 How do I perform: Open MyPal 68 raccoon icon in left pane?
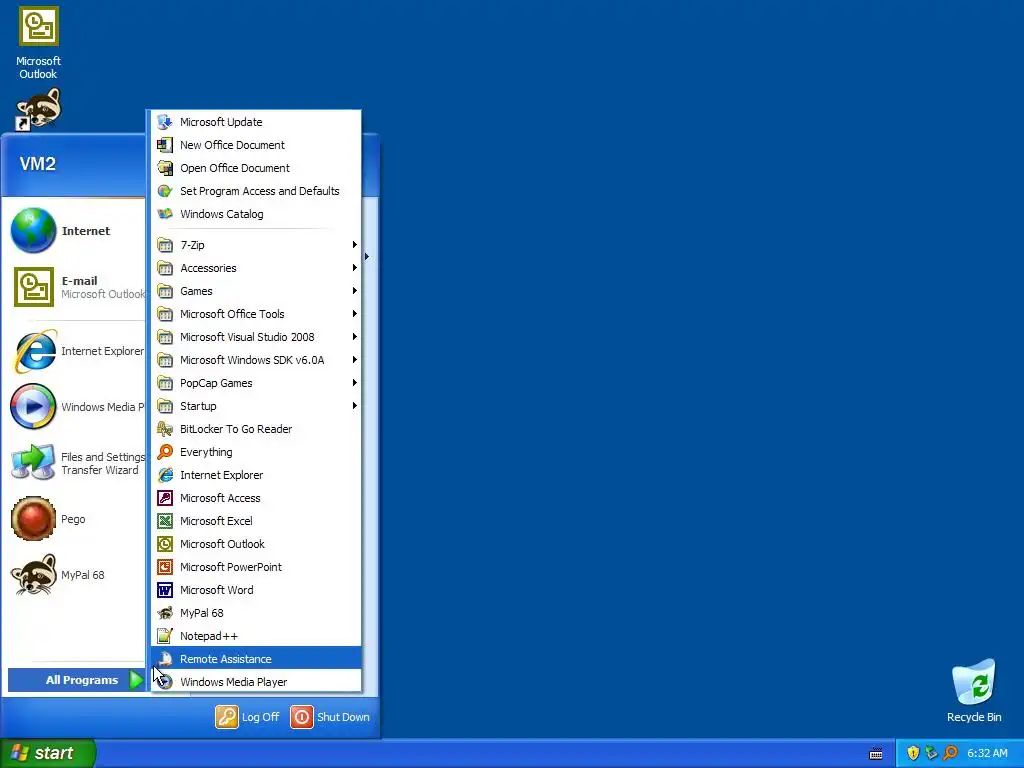coord(33,575)
